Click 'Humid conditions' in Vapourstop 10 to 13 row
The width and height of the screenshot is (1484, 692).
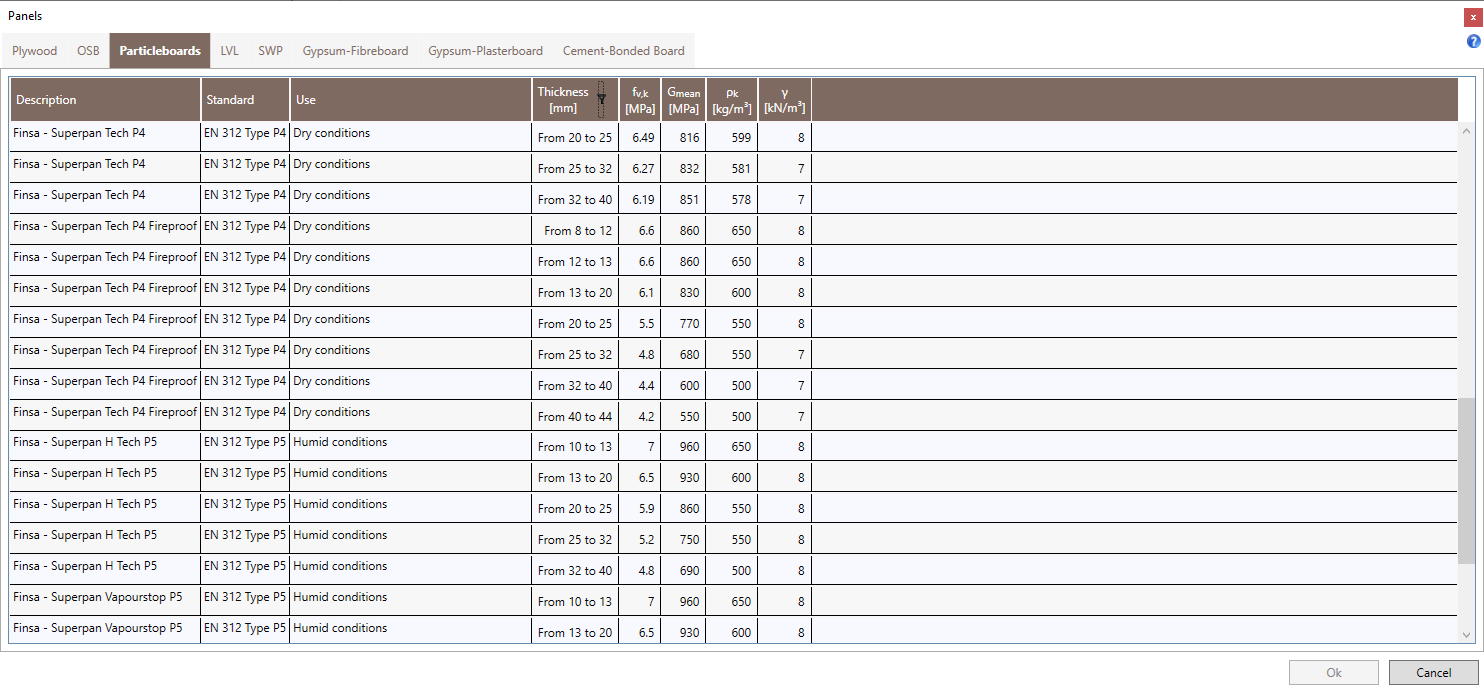click(340, 597)
